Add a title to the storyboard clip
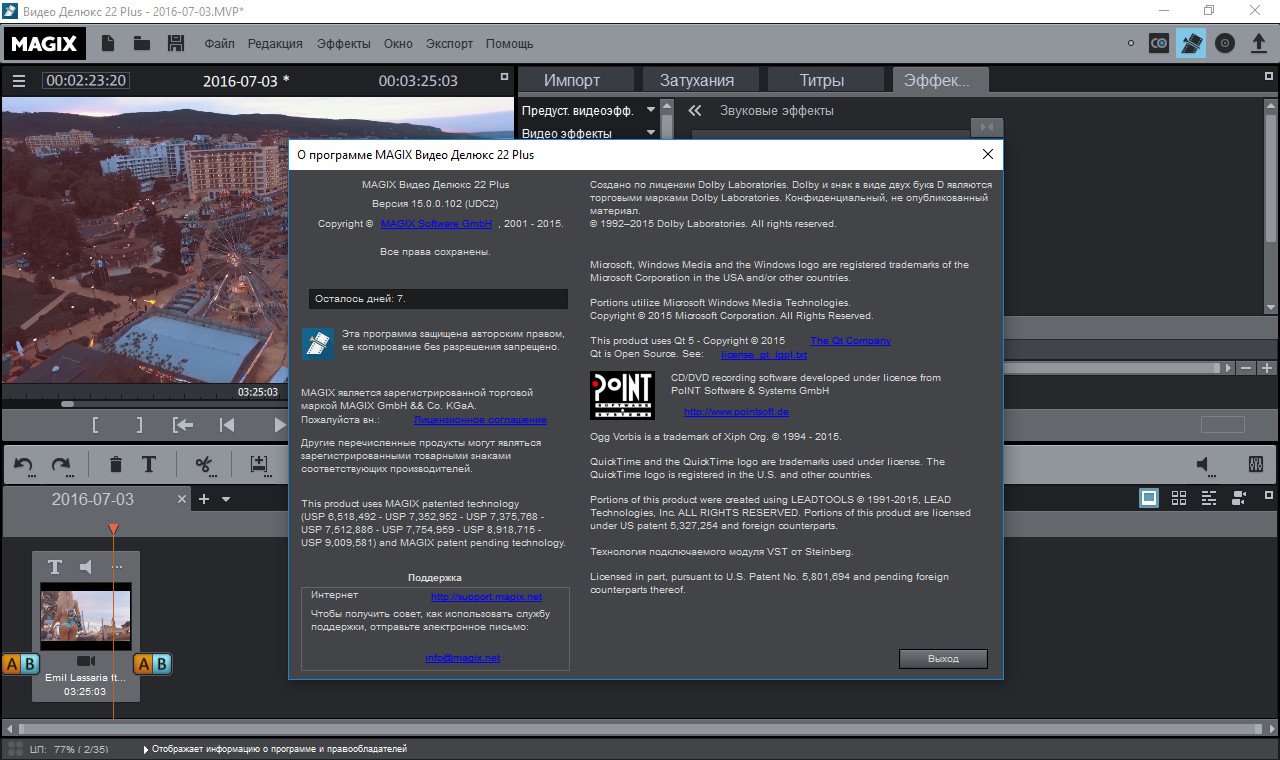Screen dimensions: 1280x760 tap(55, 567)
